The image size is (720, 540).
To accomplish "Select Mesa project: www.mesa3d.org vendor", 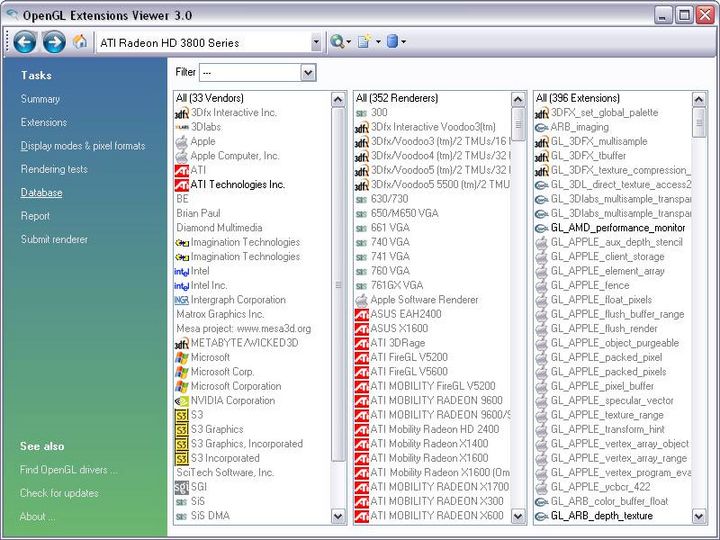I will pyautogui.click(x=244, y=329).
